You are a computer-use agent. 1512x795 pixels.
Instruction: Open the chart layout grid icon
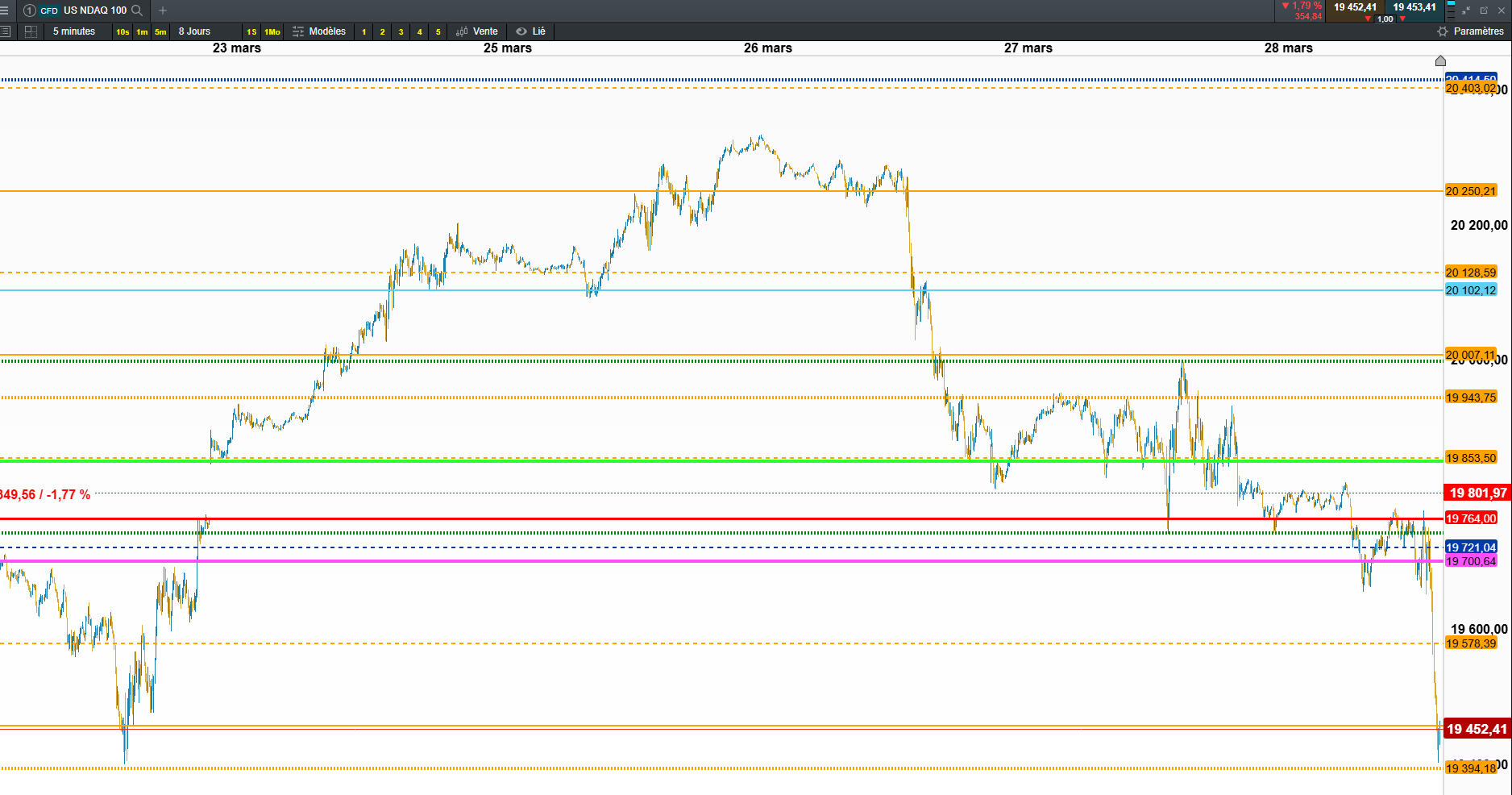(x=31, y=31)
